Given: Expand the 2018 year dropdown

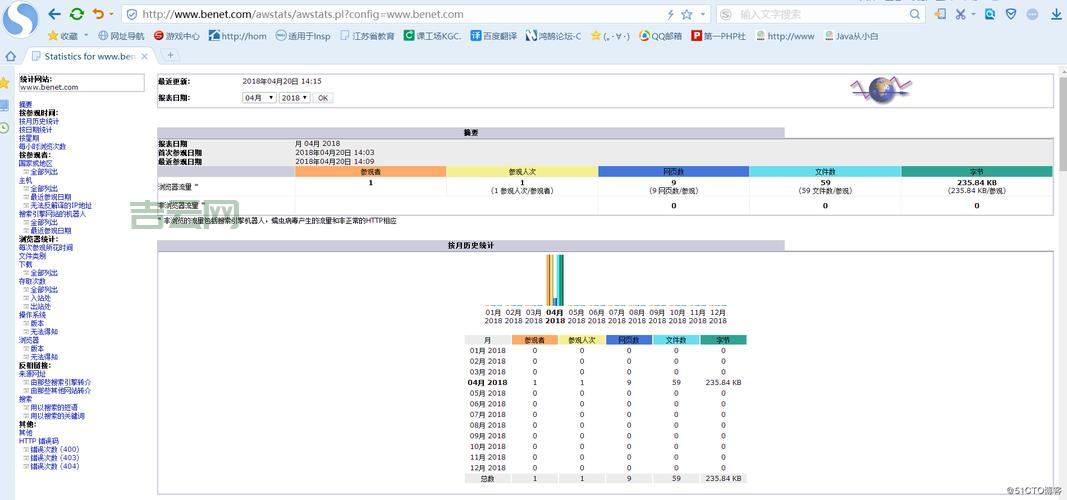Looking at the screenshot, I should click(x=294, y=98).
